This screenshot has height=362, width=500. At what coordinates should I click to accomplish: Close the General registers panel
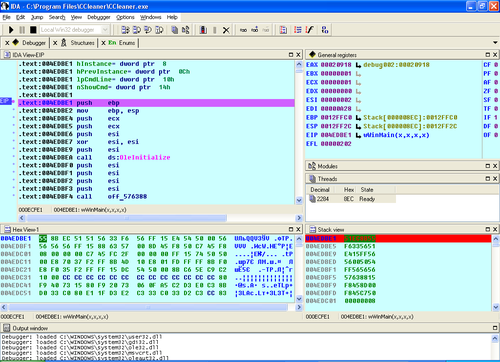pyautogui.click(x=495, y=55)
